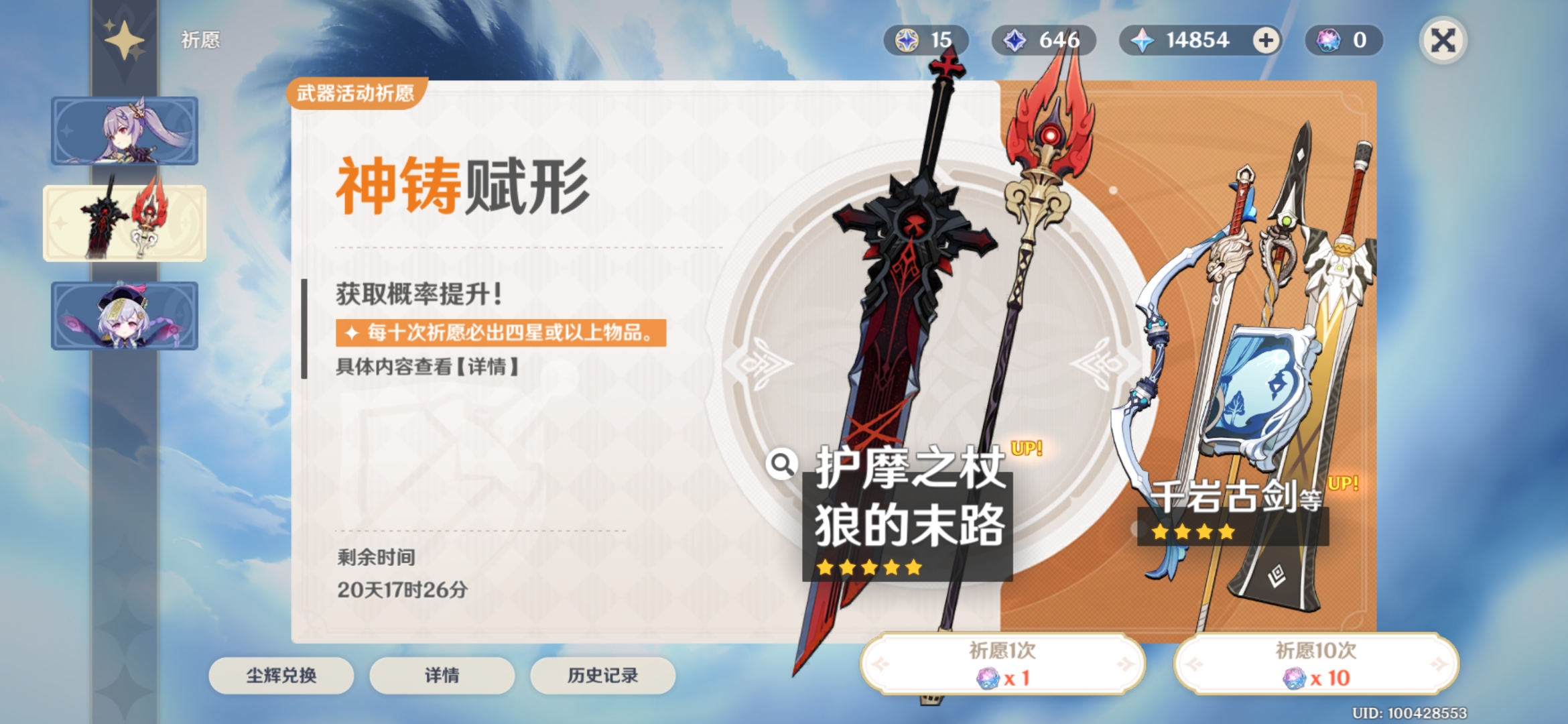The width and height of the screenshot is (1568, 724).
Task: Select the weapon event banner thumbnail
Action: (x=125, y=223)
